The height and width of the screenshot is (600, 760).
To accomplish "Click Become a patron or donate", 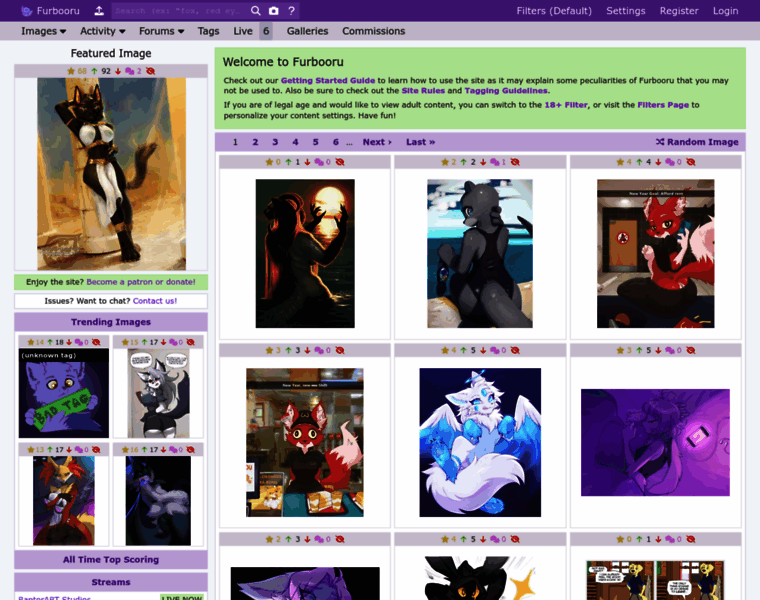I will click(141, 282).
